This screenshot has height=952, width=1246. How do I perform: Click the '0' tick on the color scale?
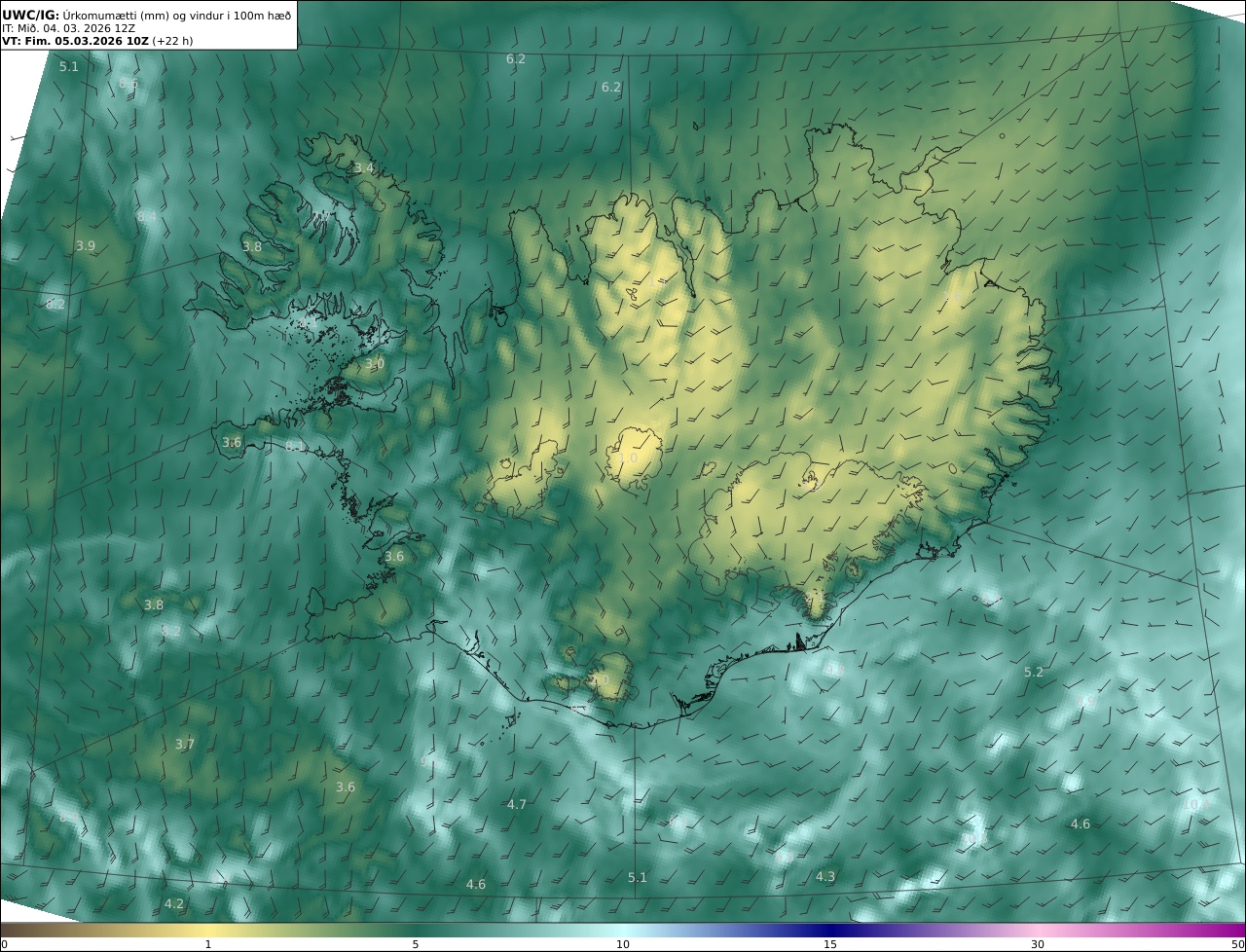(4, 944)
